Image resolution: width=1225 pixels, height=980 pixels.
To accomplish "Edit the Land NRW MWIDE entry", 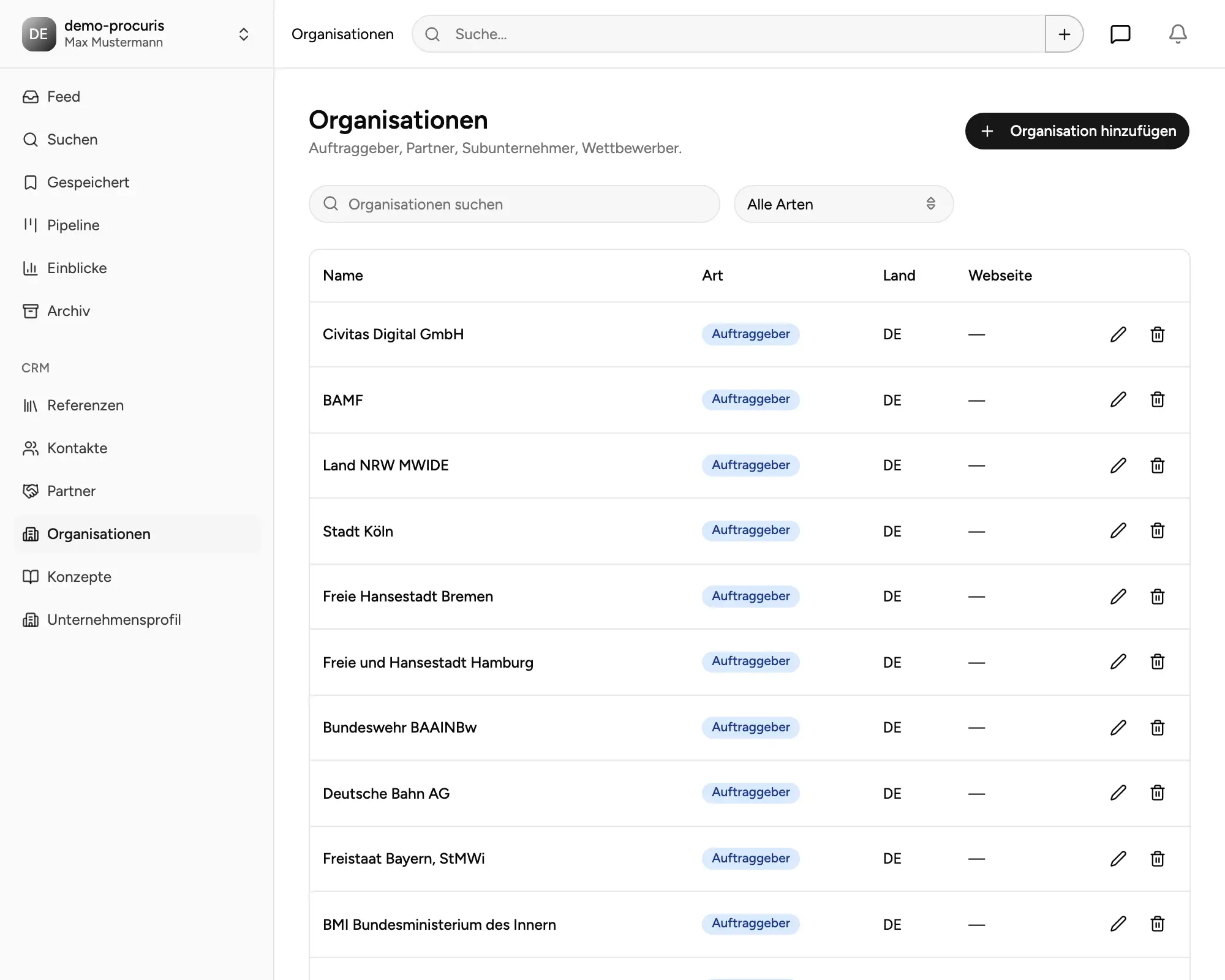I will [1118, 466].
